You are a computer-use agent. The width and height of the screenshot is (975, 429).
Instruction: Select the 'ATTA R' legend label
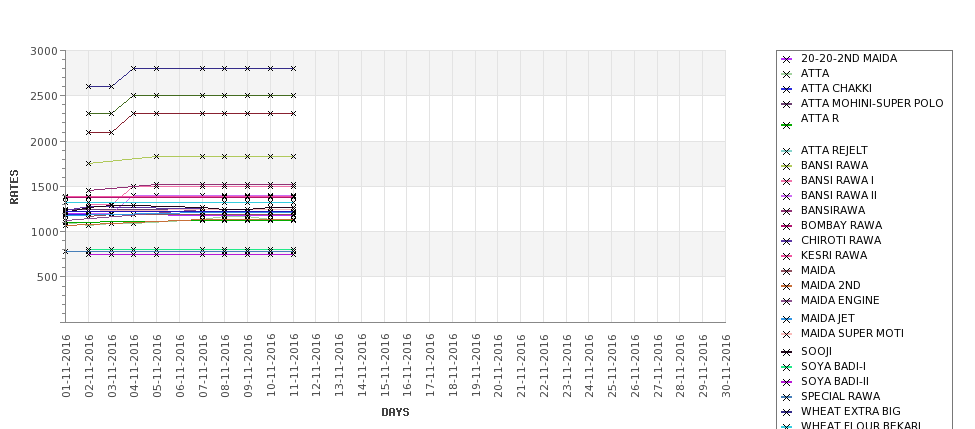coord(820,118)
